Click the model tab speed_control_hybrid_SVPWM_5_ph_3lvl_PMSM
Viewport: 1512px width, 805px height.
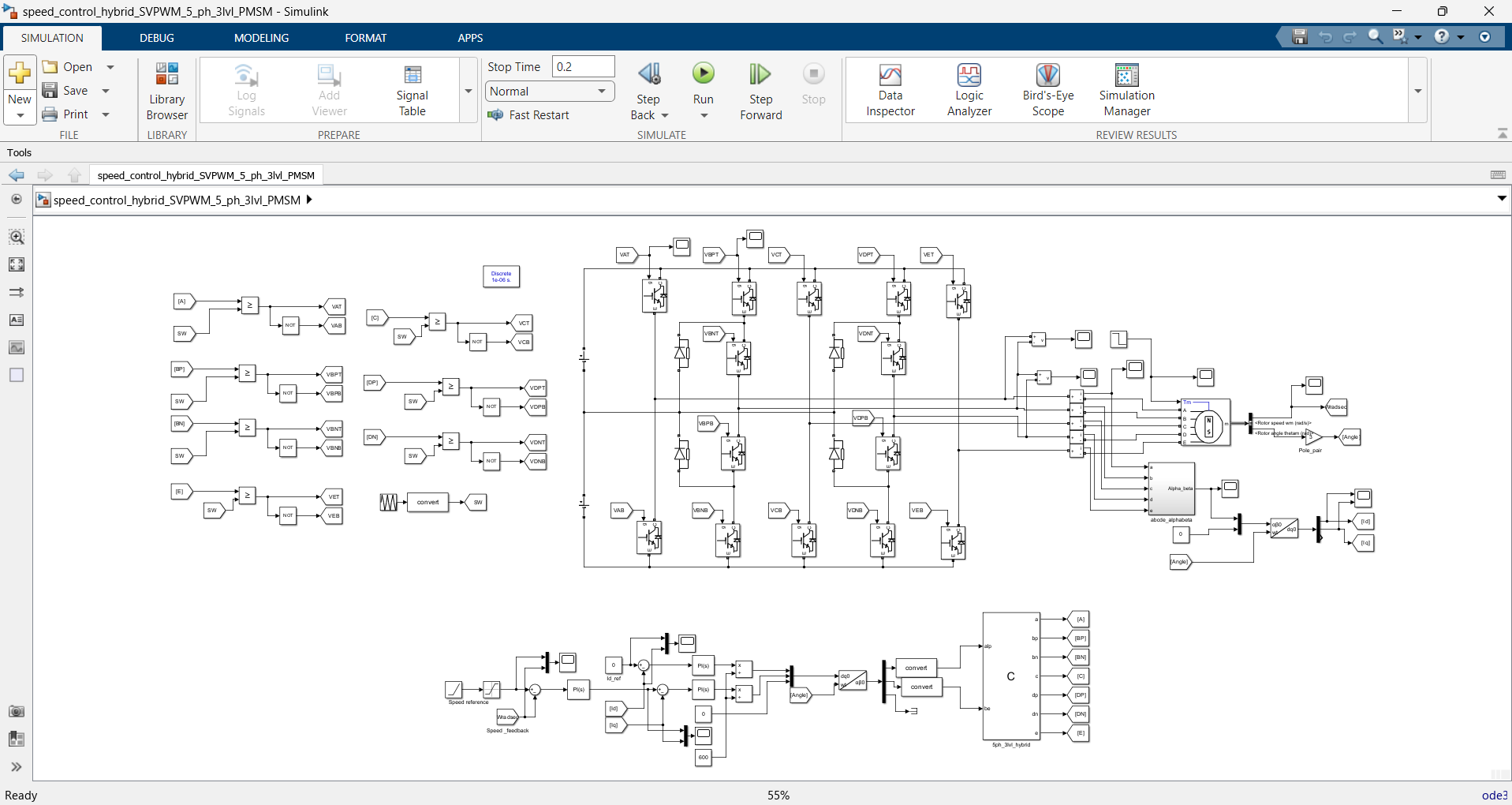click(x=206, y=175)
